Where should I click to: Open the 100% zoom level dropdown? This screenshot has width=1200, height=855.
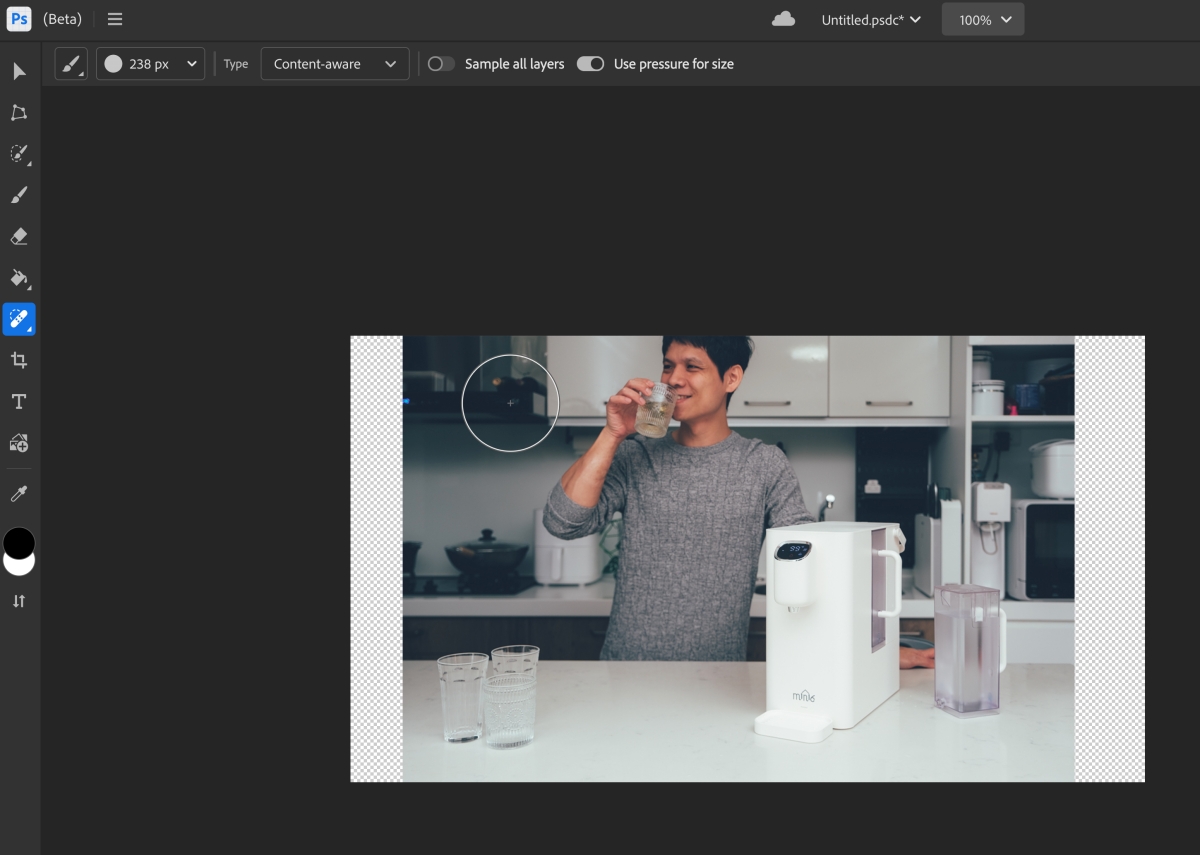[983, 20]
